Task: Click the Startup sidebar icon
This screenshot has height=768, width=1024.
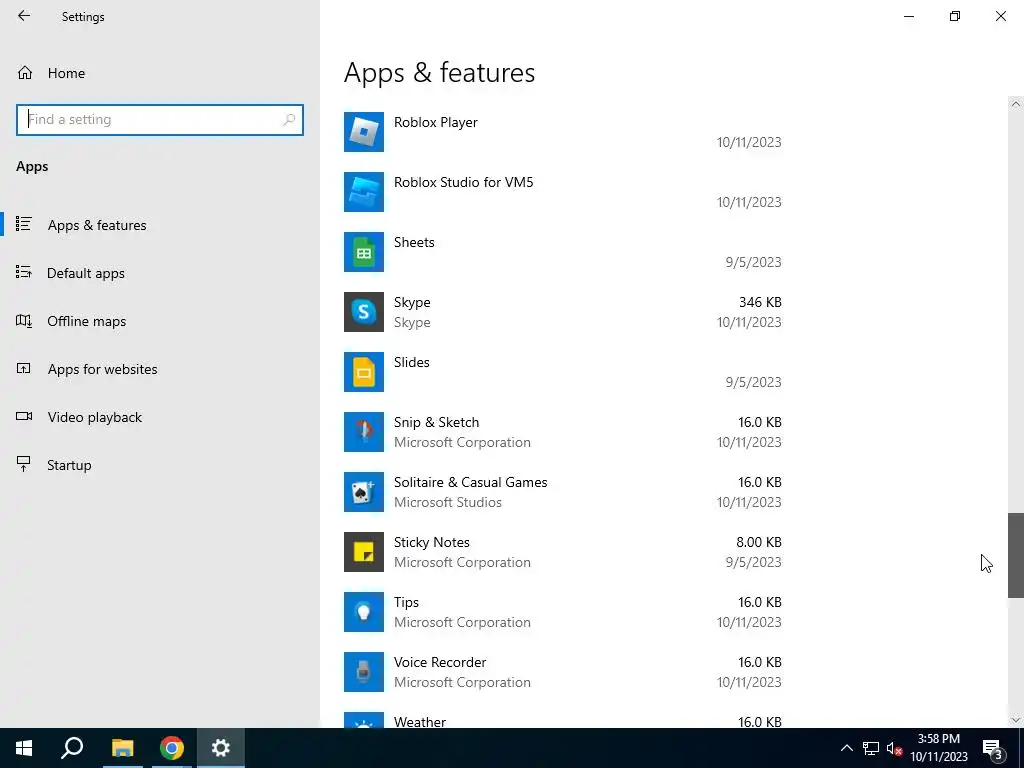Action: click(24, 464)
